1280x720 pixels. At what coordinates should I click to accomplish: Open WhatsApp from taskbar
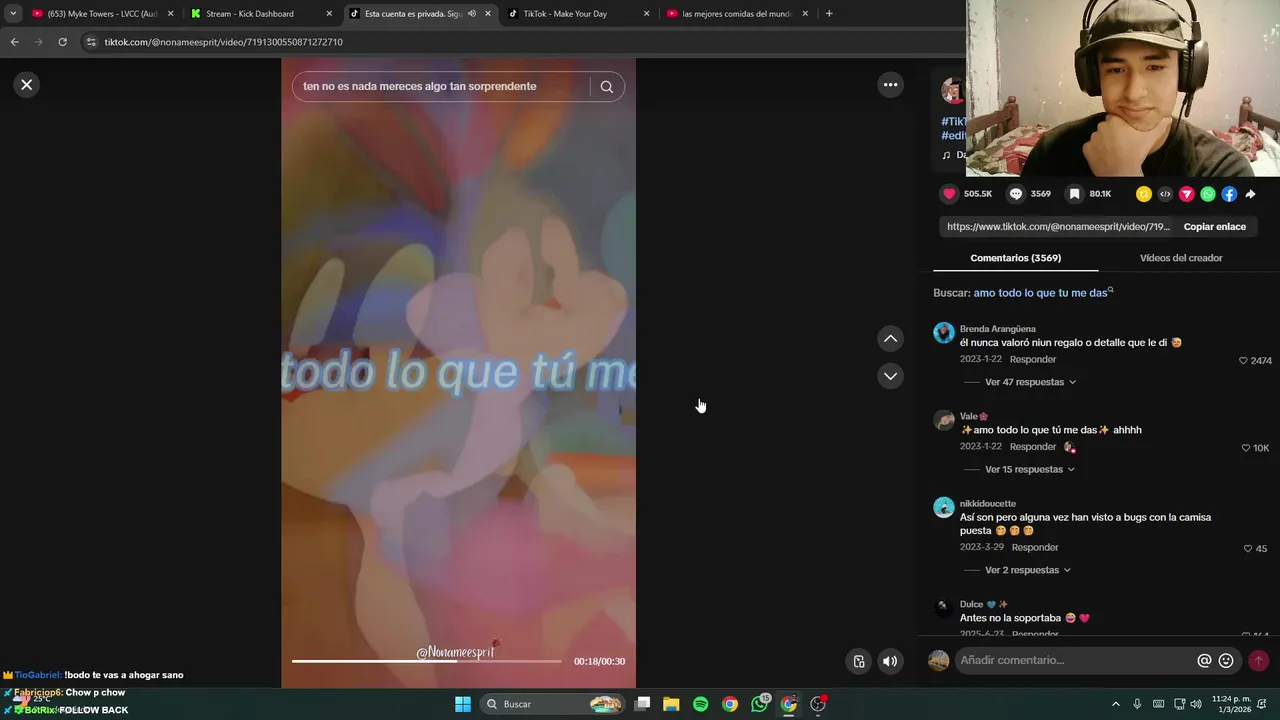tap(760, 704)
